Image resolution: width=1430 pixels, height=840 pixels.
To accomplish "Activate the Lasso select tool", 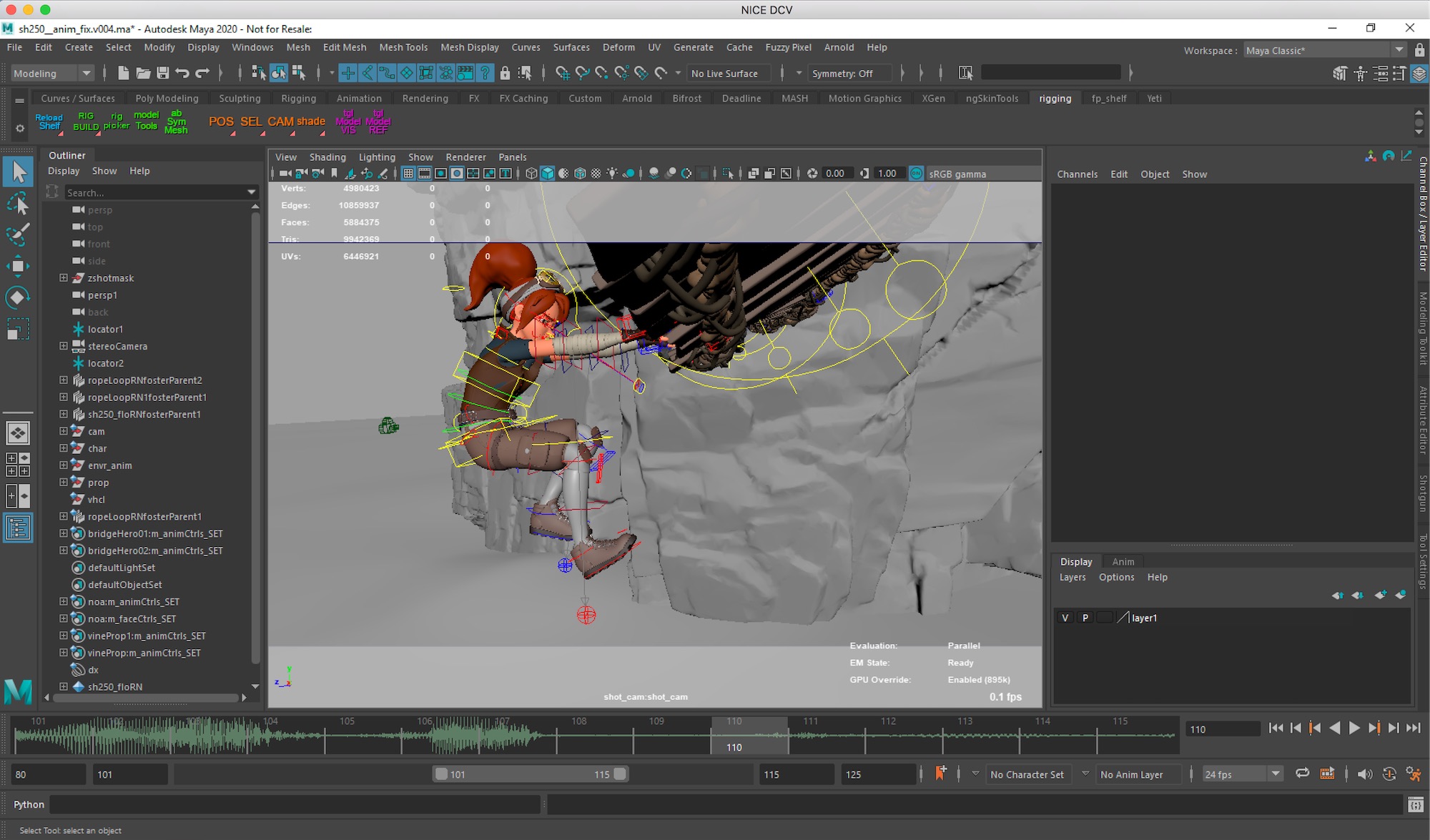I will click(18, 204).
